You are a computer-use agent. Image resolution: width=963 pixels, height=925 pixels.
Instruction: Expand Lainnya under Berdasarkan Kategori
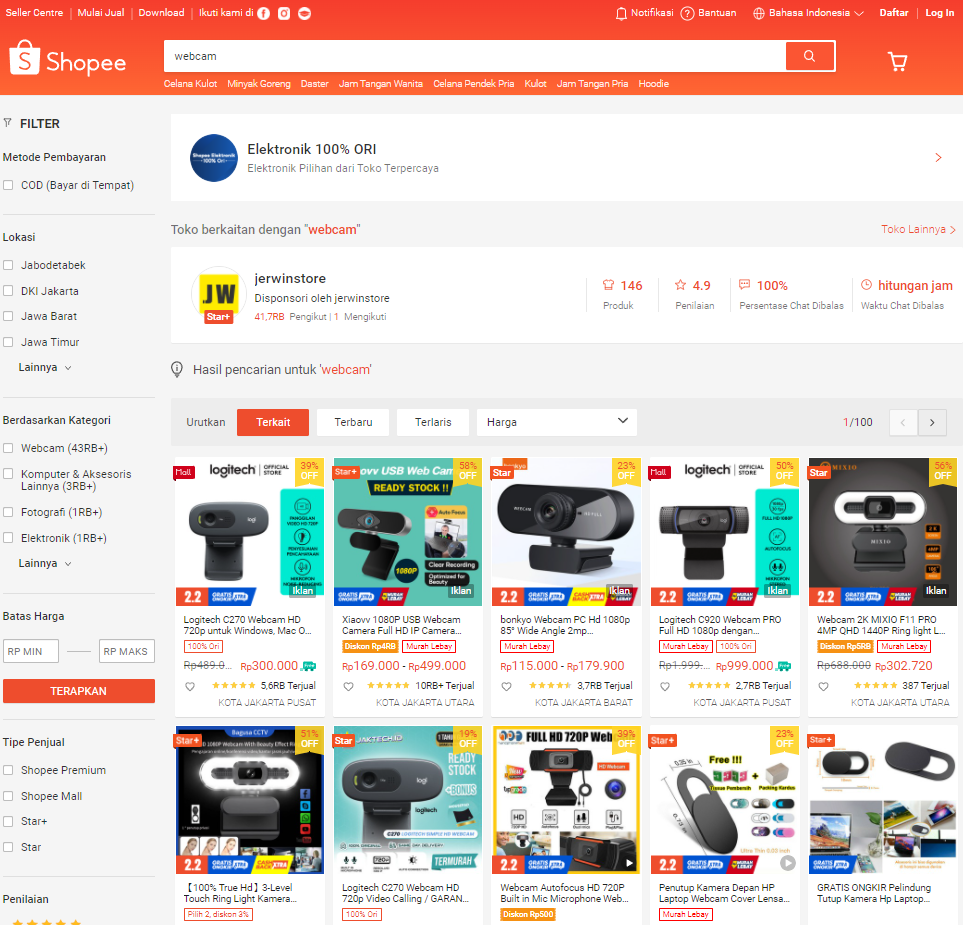pyautogui.click(x=45, y=563)
